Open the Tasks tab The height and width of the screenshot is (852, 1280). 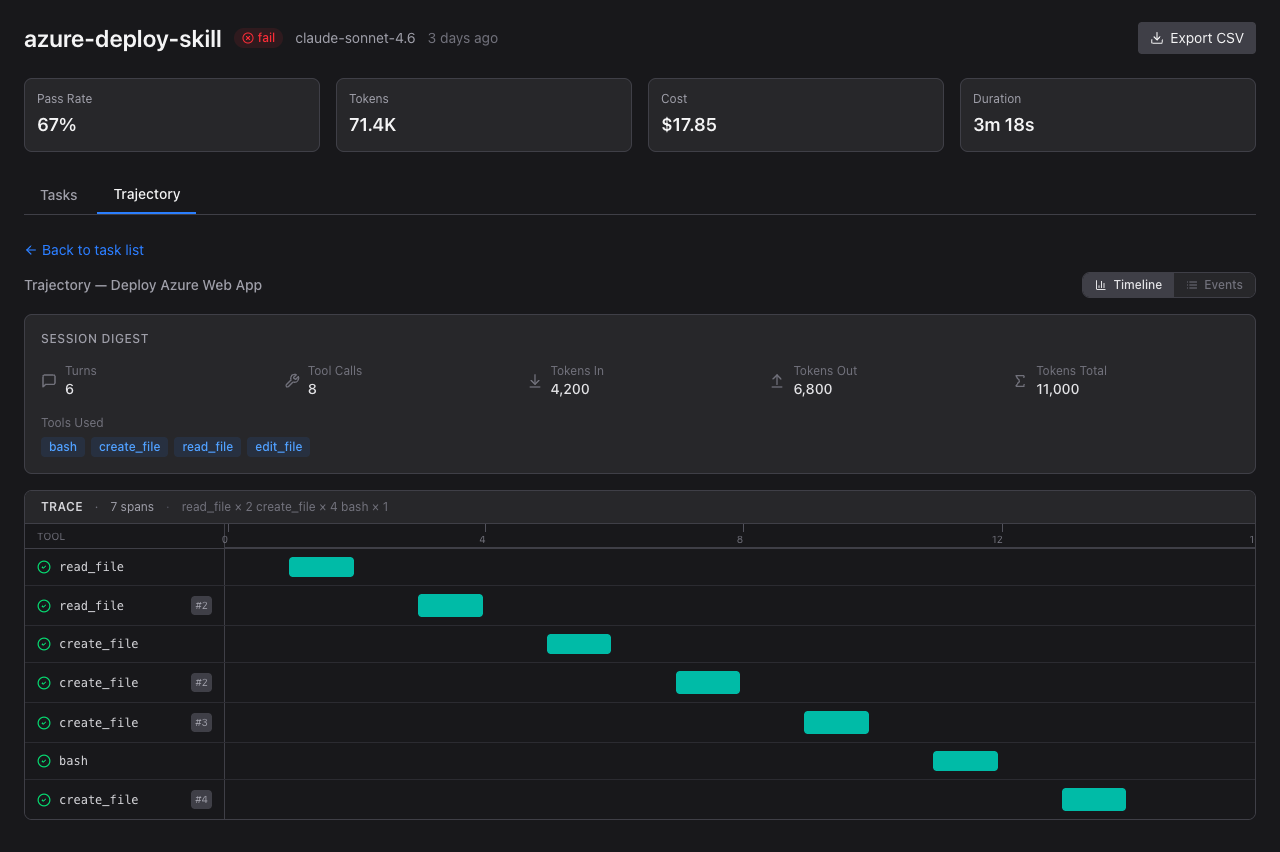tap(59, 195)
